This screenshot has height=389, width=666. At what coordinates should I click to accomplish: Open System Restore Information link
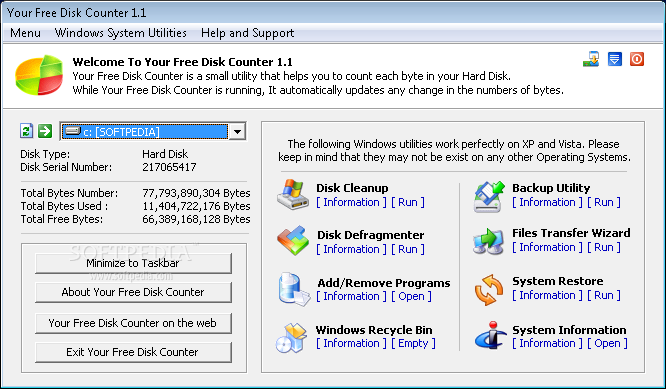coord(547,295)
